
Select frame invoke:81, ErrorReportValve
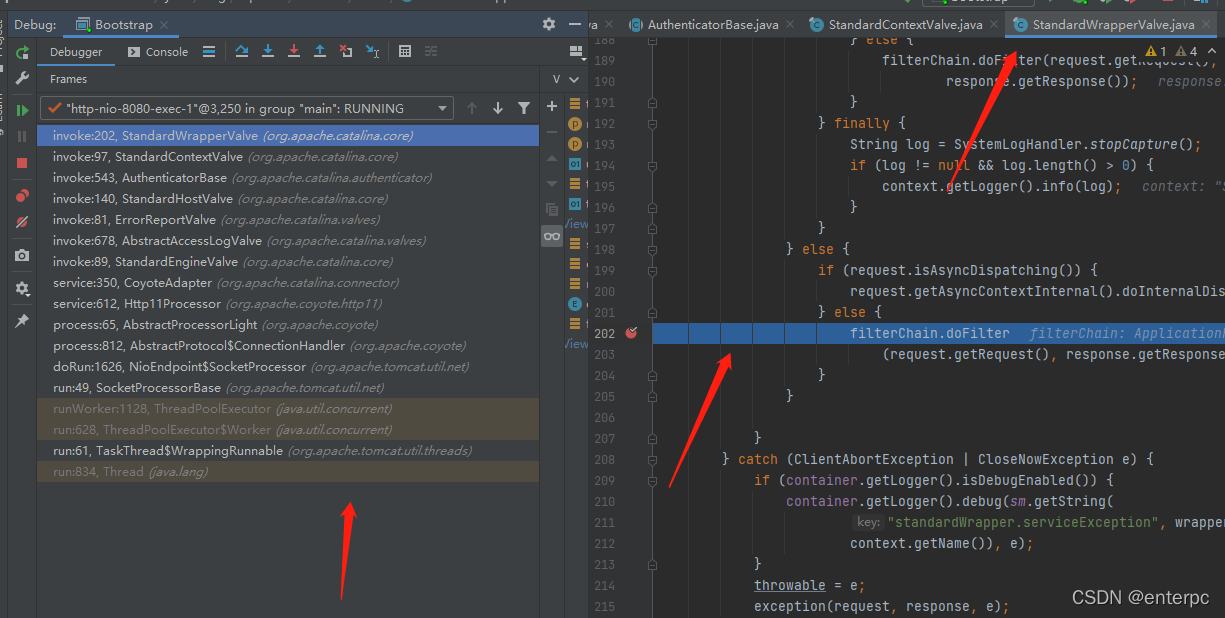click(288, 219)
